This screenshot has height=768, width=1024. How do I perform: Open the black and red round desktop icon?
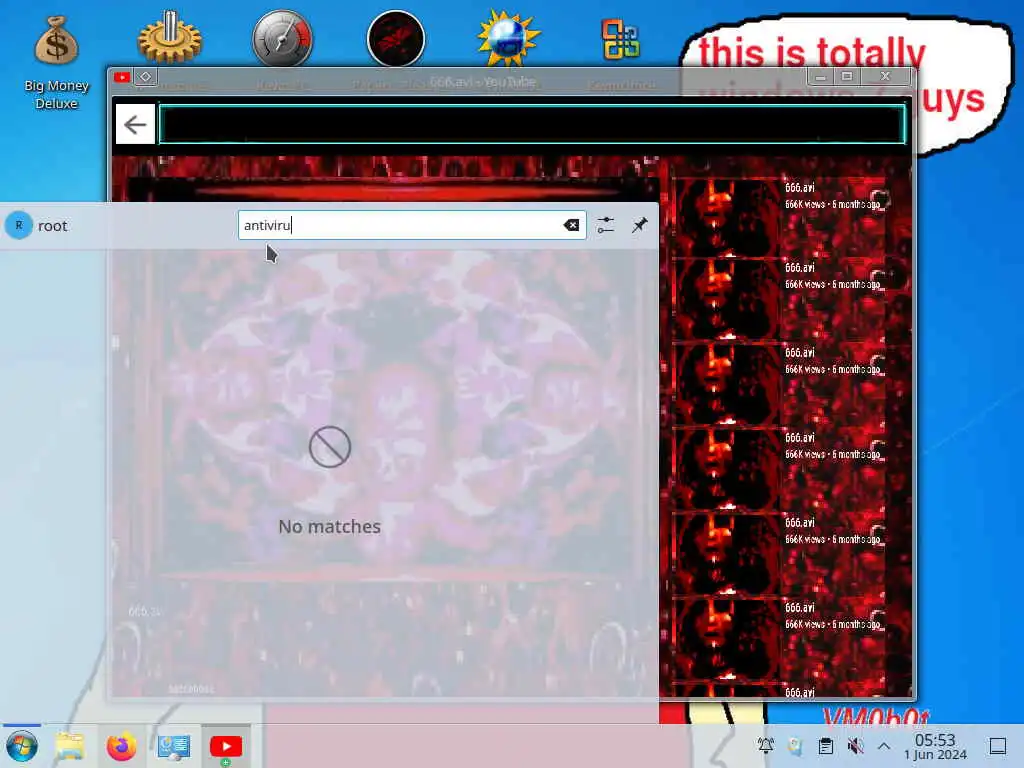396,38
